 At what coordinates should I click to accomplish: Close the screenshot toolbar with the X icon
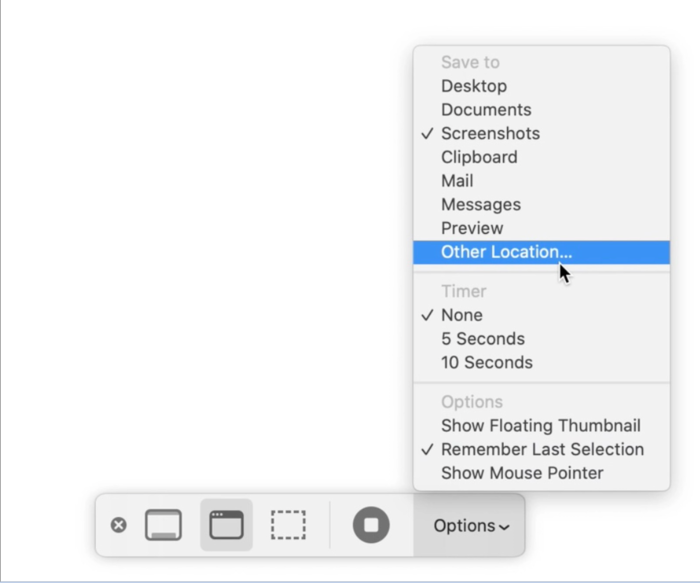pos(118,525)
